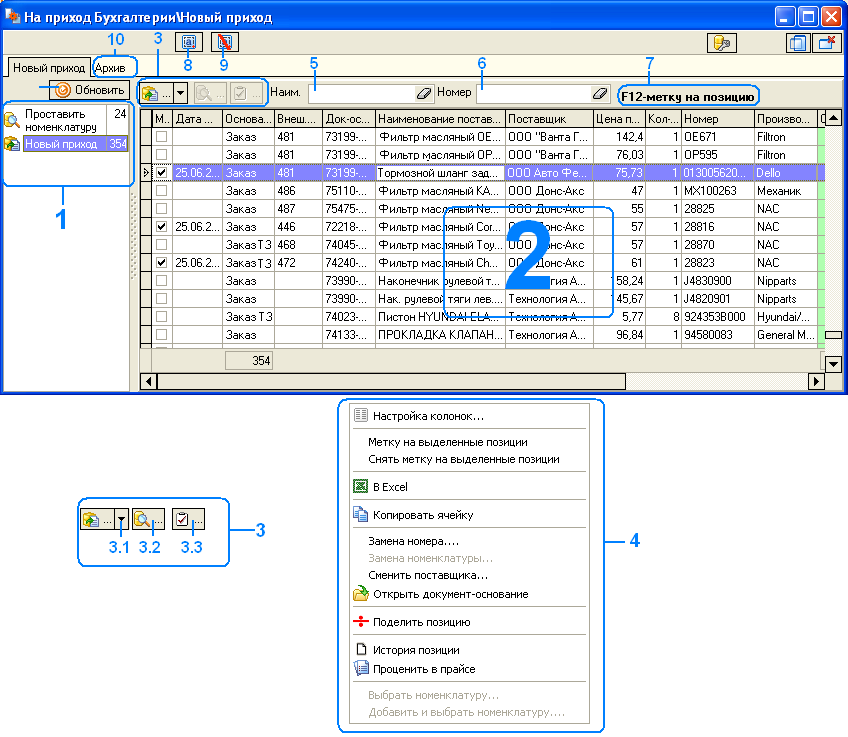Select the Новый приход tab
Image resolution: width=848 pixels, height=737 pixels.
[49, 68]
